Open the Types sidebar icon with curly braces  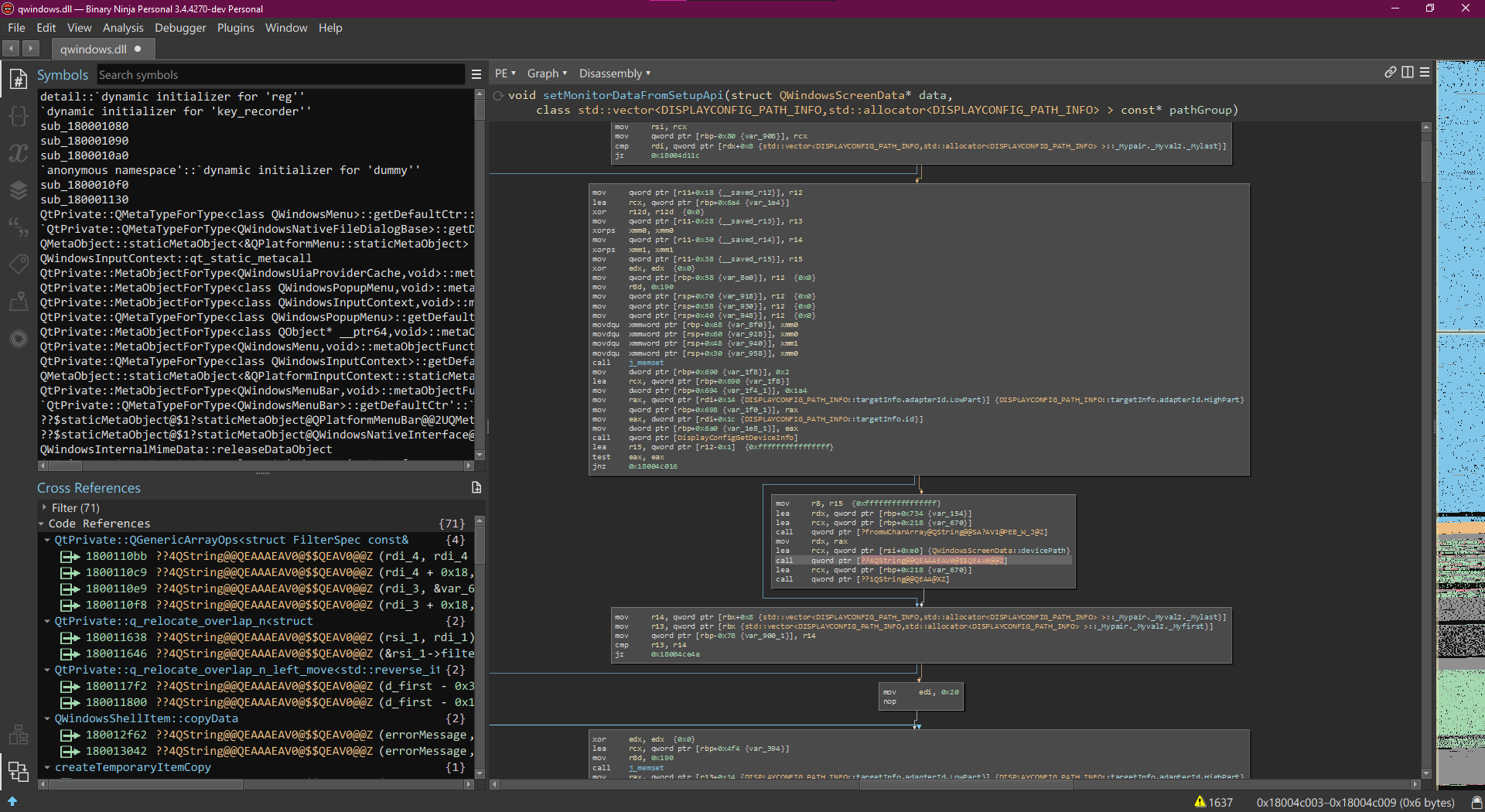click(x=18, y=116)
